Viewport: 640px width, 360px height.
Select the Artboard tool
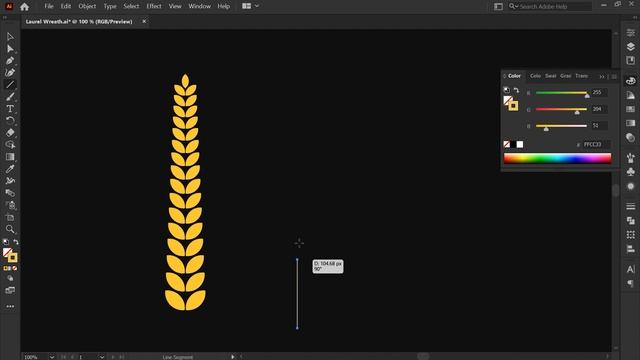[10, 217]
